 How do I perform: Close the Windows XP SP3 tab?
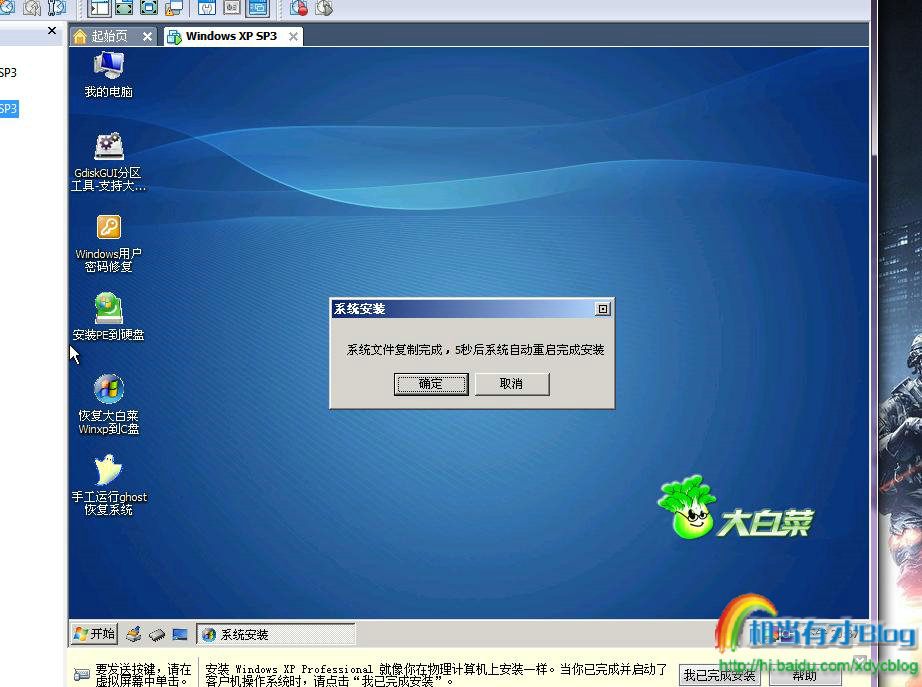pyautogui.click(x=293, y=37)
